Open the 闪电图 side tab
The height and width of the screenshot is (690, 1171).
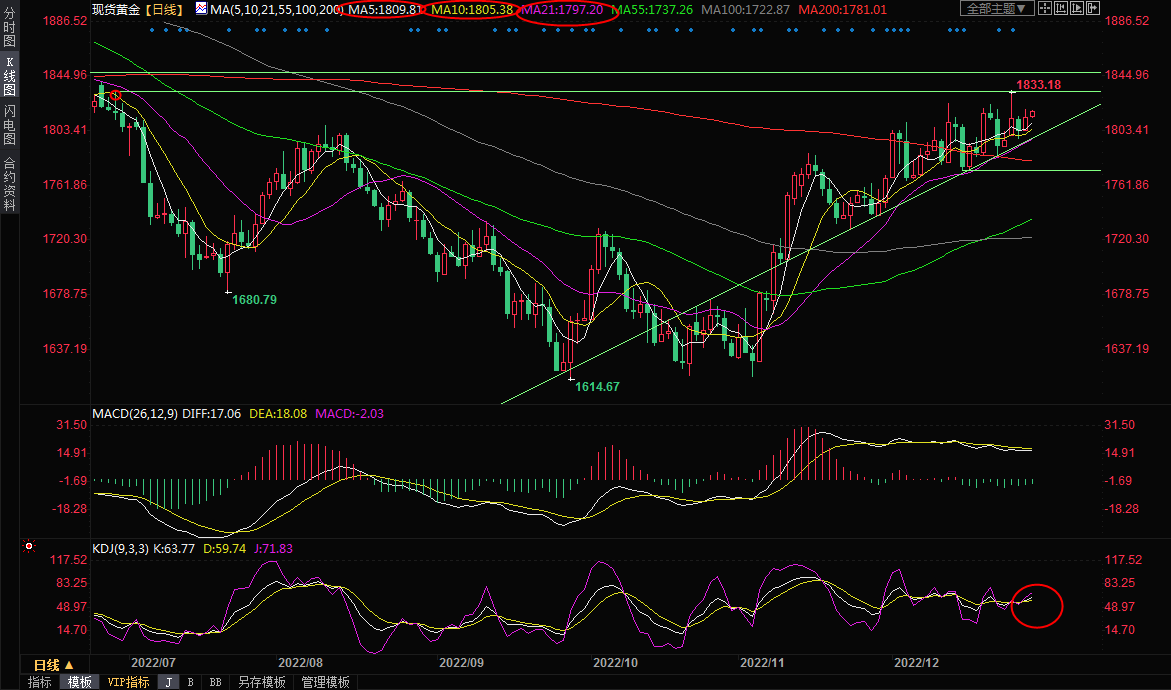(x=9, y=125)
